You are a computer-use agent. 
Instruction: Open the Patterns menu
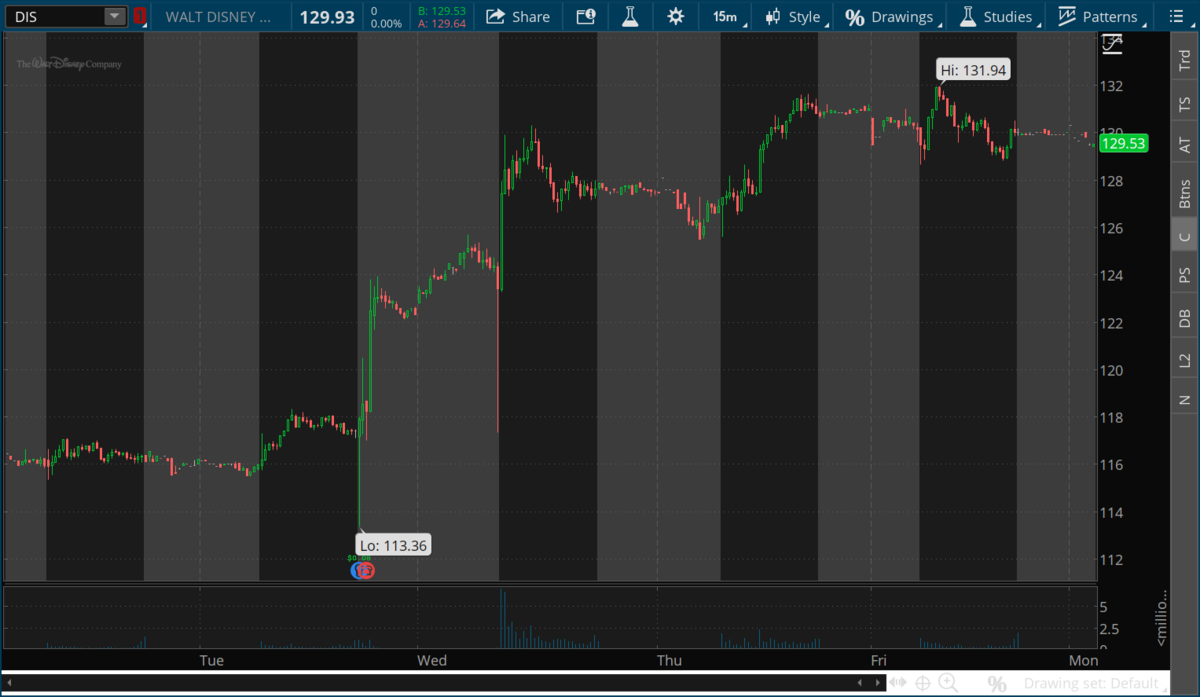[x=1101, y=16]
